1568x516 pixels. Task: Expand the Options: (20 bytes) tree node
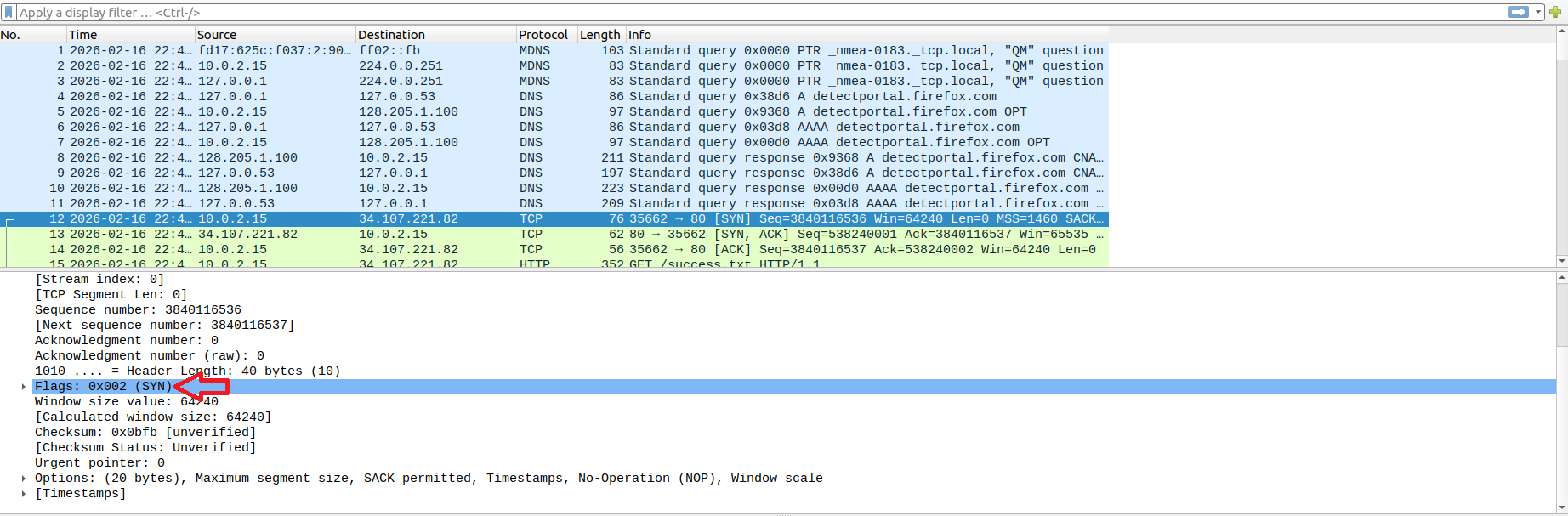pos(24,479)
